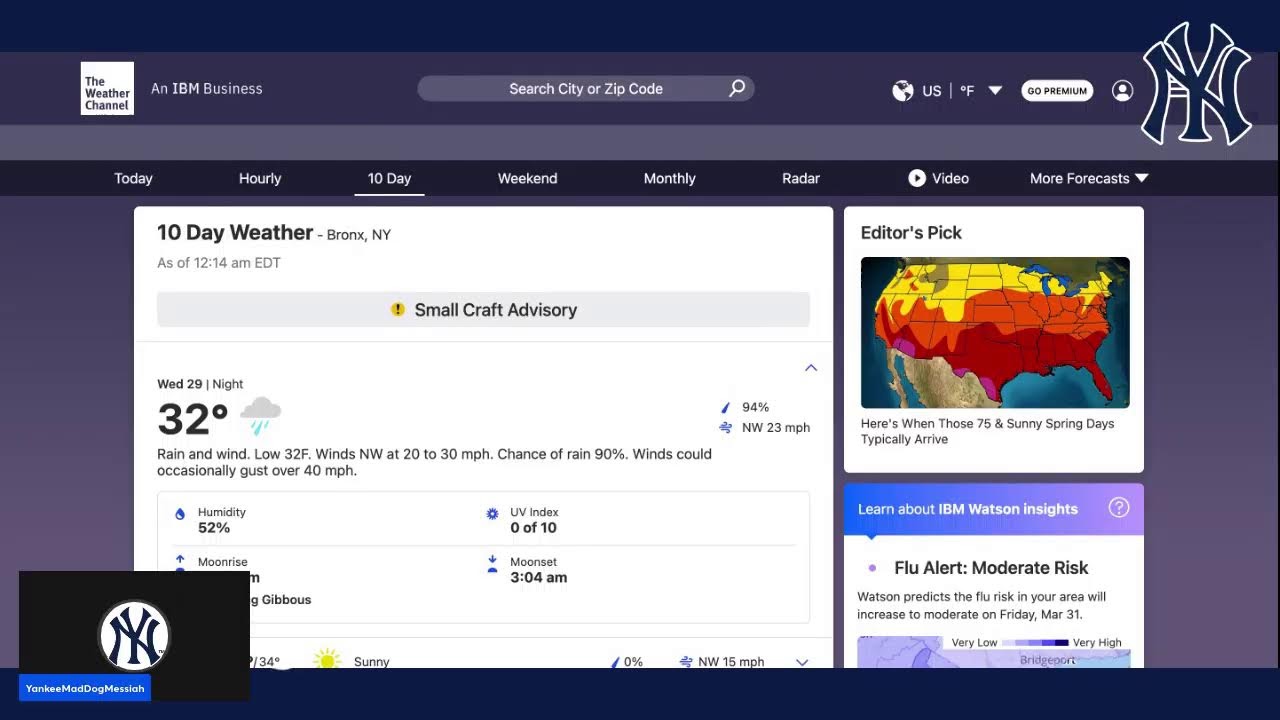Click Learn about IBM Watson insights banner
Screen dimensions: 1280x720
(994, 509)
